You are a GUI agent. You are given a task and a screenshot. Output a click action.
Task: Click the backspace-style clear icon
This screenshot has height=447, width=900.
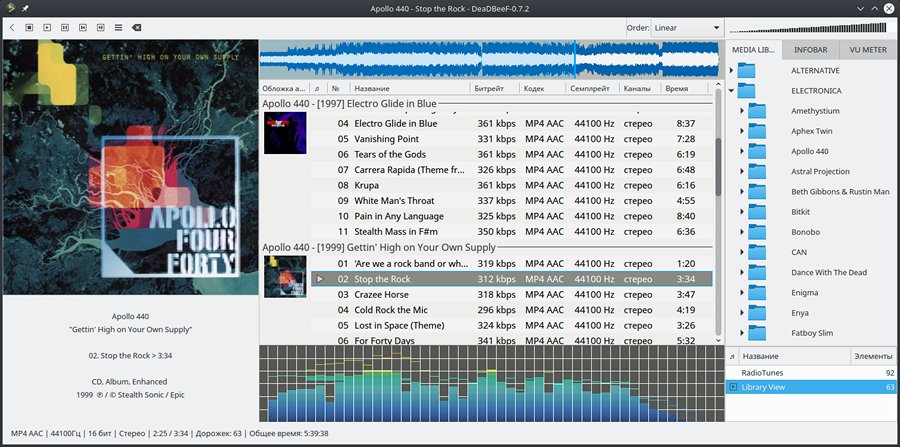(x=136, y=28)
